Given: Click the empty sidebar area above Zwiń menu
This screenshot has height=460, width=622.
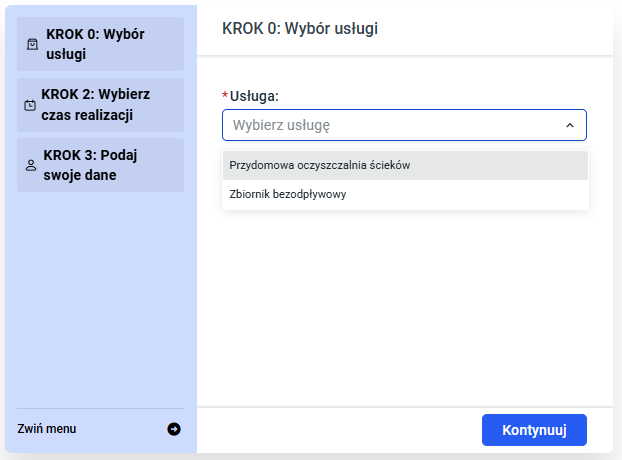Looking at the screenshot, I should [x=100, y=300].
